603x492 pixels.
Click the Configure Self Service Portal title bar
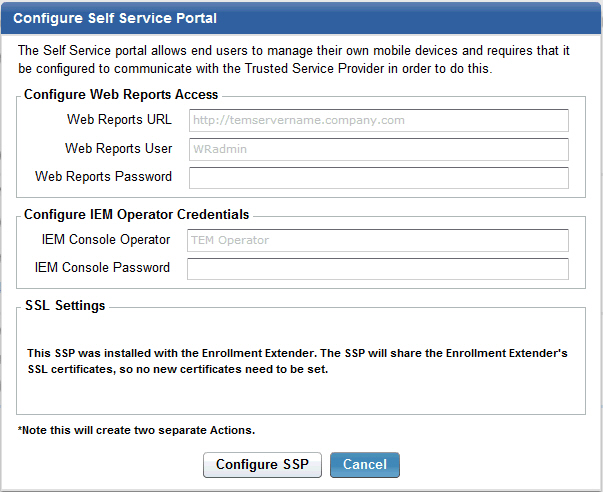coord(301,18)
